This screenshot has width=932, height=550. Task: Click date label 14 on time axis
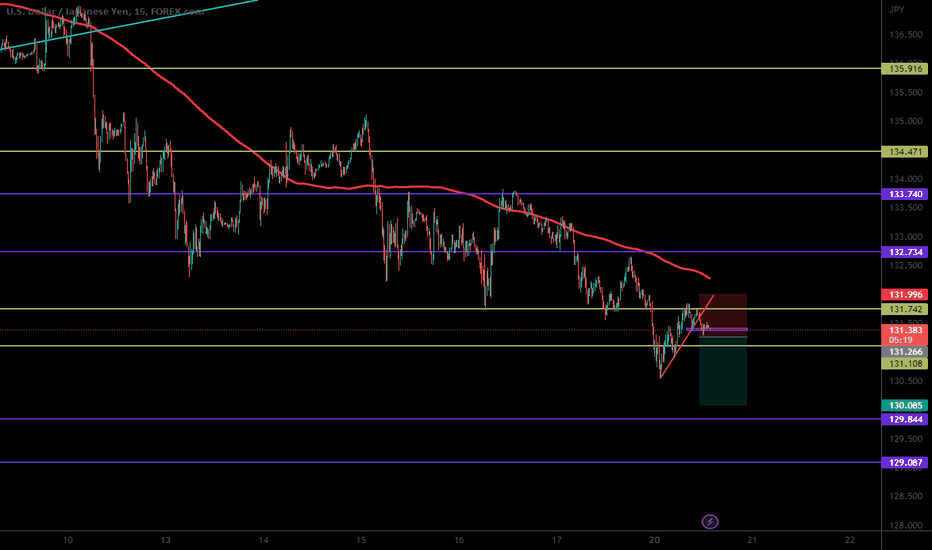tap(263, 540)
